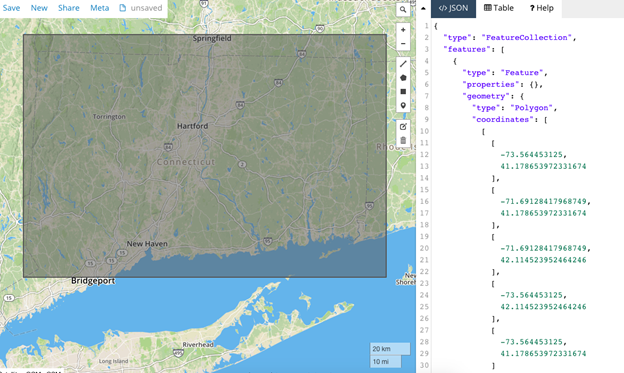Collapse the panel with the arrow toggle

click(423, 8)
